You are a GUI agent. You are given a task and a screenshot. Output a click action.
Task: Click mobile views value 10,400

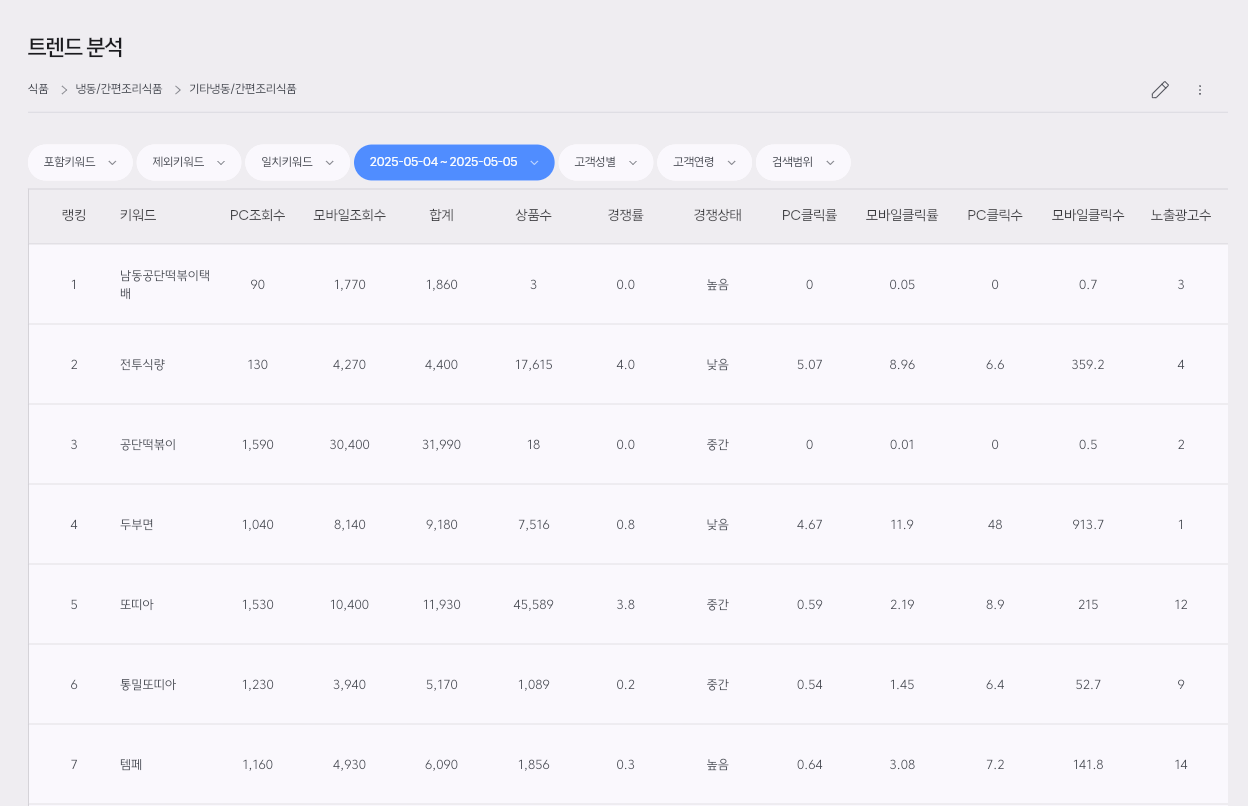pyautogui.click(x=350, y=605)
